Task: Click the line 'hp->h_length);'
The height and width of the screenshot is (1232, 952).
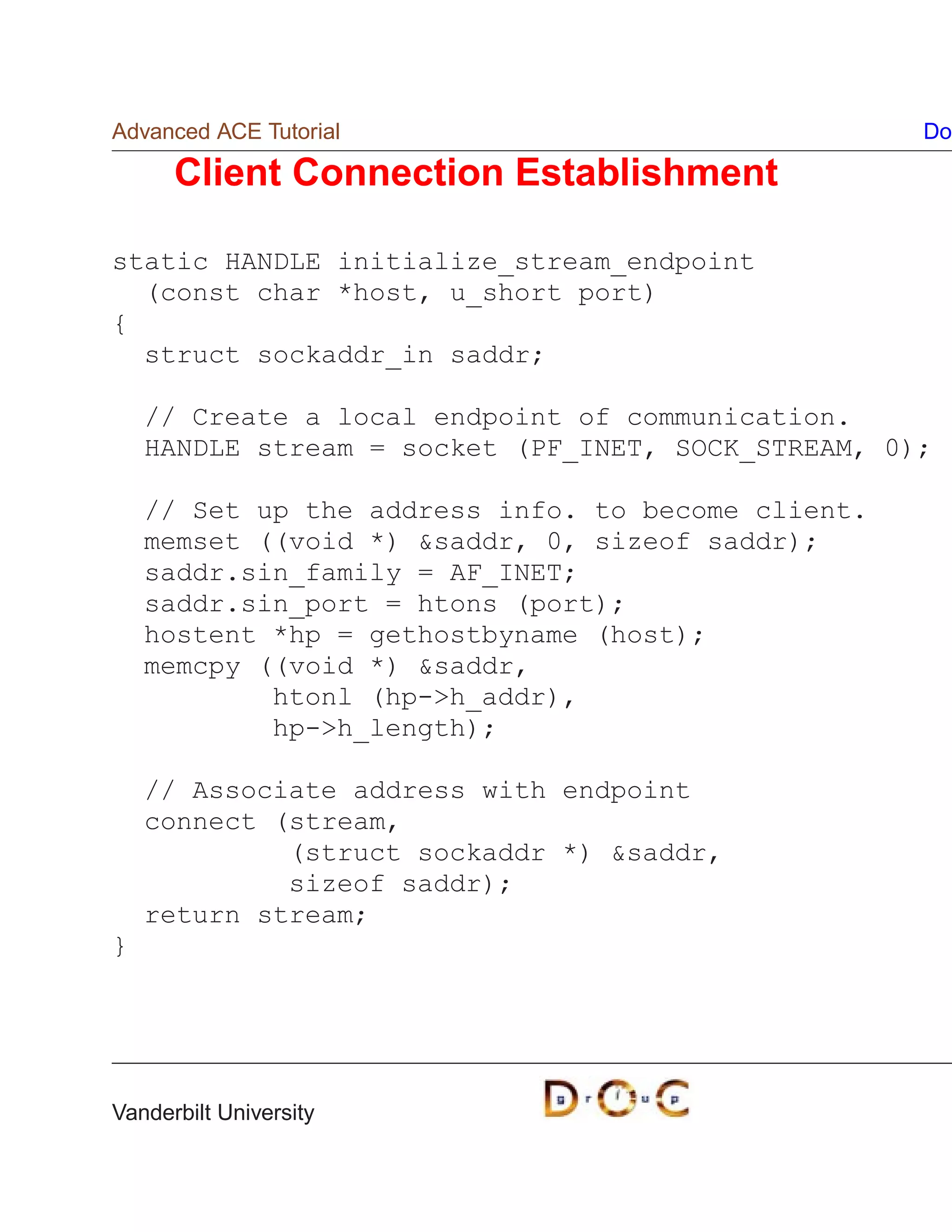Action: coord(383,729)
